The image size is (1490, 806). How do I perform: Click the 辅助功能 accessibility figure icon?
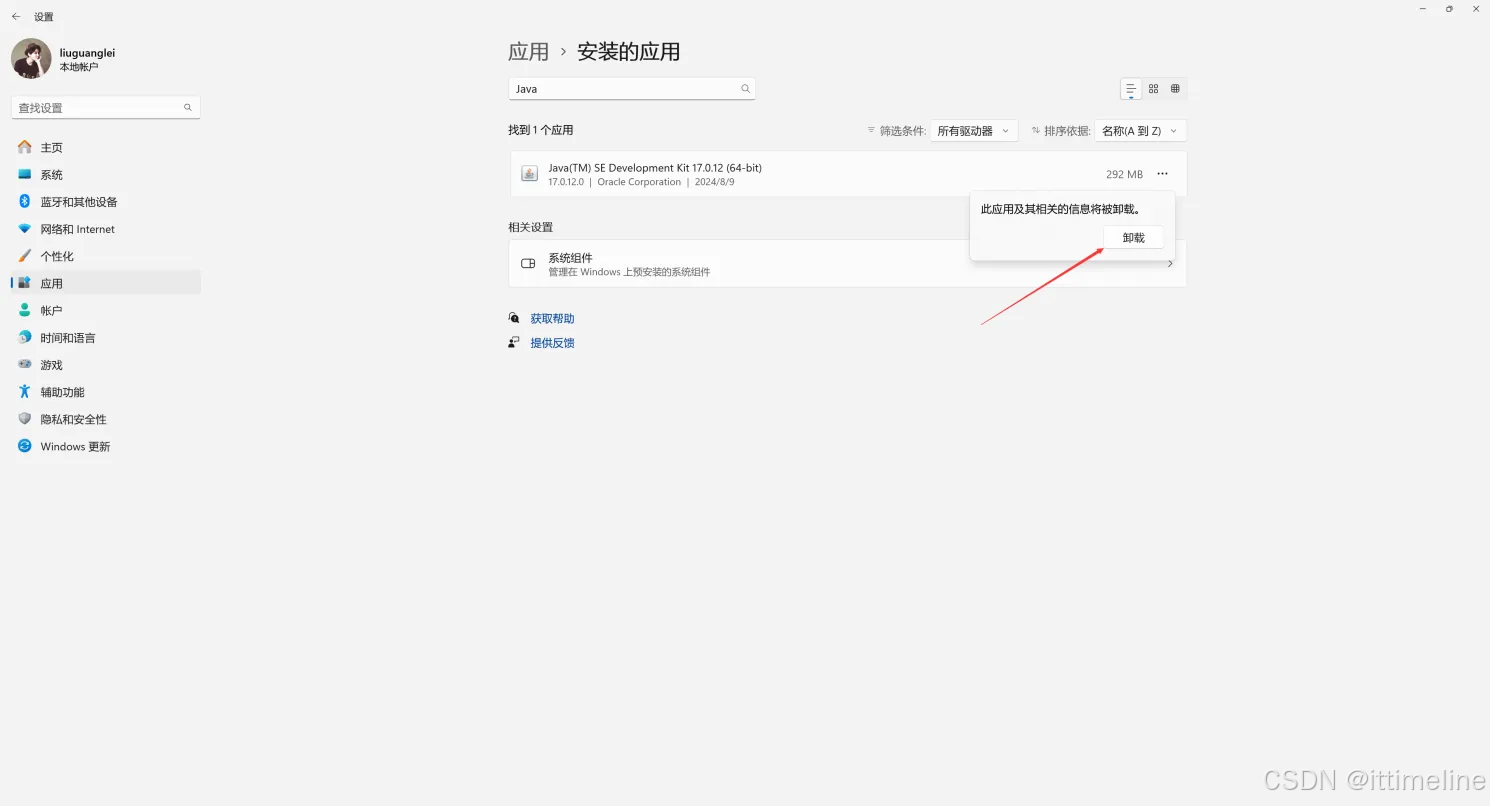[25, 391]
